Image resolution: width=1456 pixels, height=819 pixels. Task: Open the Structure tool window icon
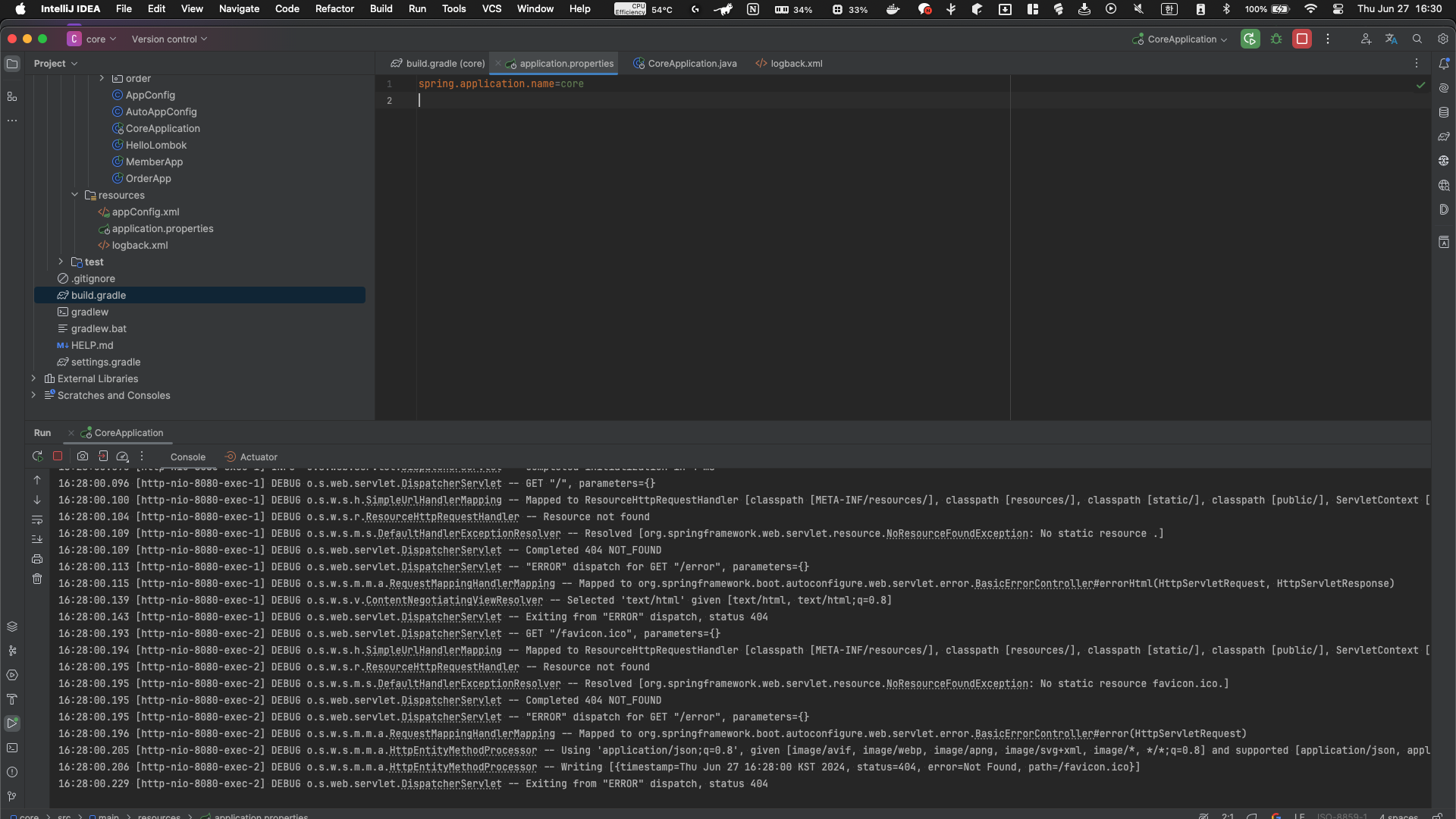(12, 96)
